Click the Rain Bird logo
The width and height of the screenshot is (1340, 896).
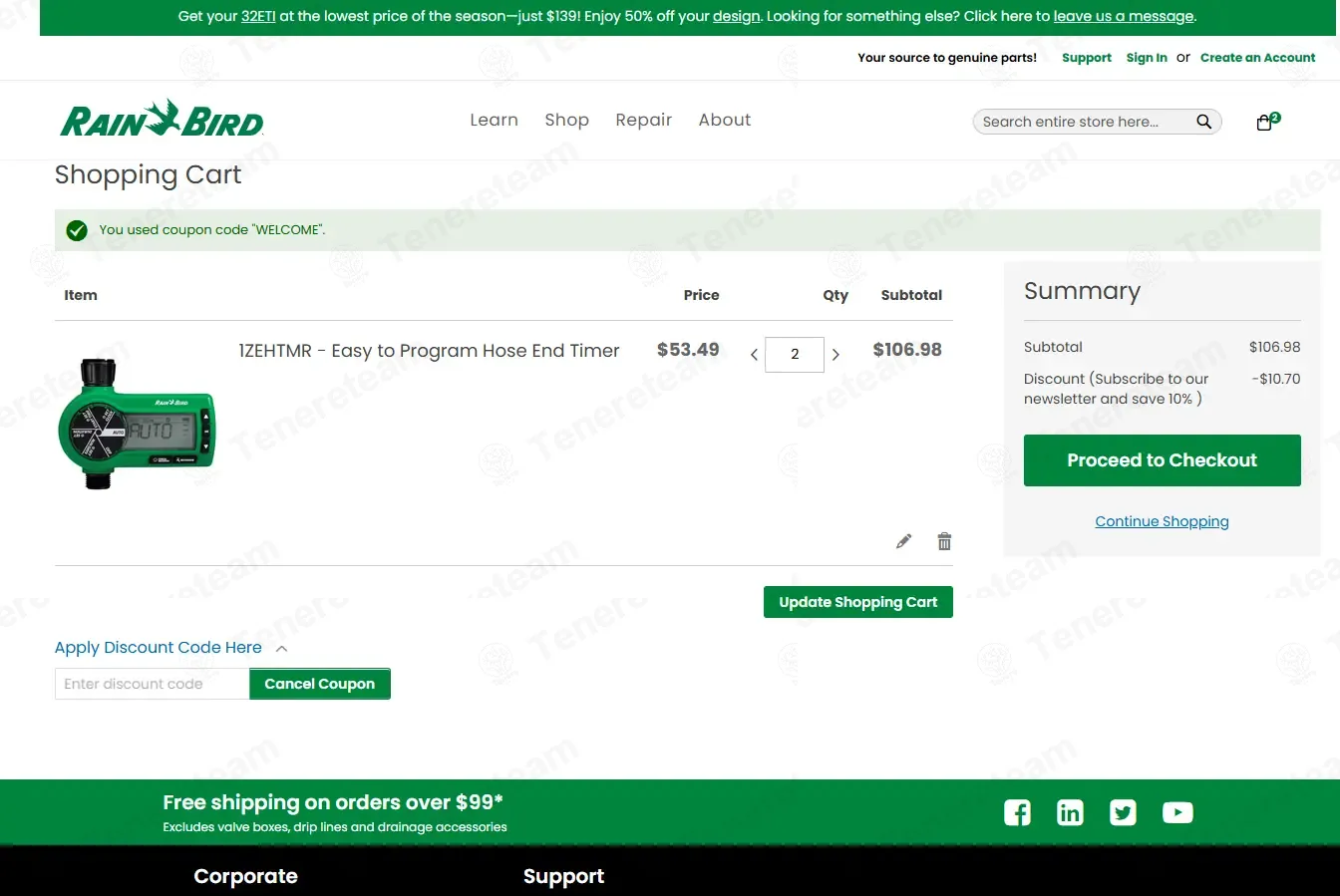(162, 119)
